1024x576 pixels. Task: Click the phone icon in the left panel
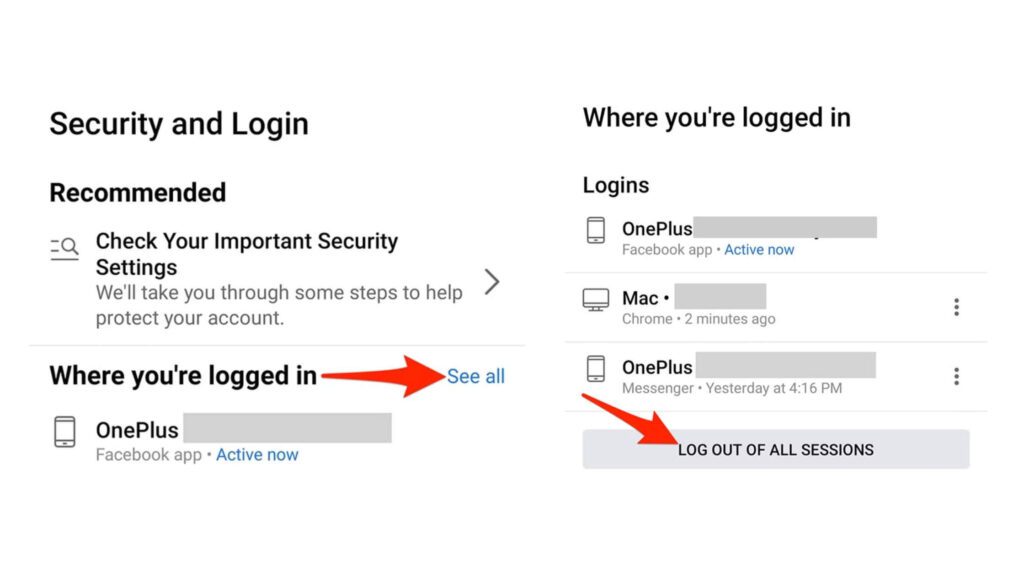click(65, 432)
